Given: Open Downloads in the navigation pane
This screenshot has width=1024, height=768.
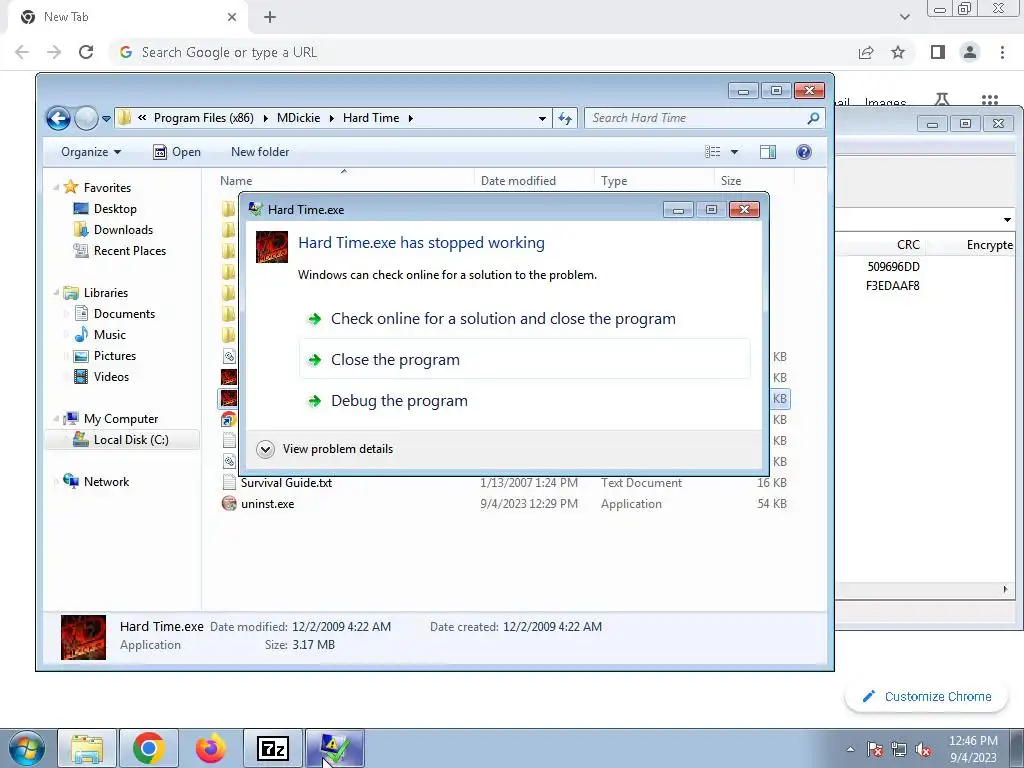Looking at the screenshot, I should (123, 230).
